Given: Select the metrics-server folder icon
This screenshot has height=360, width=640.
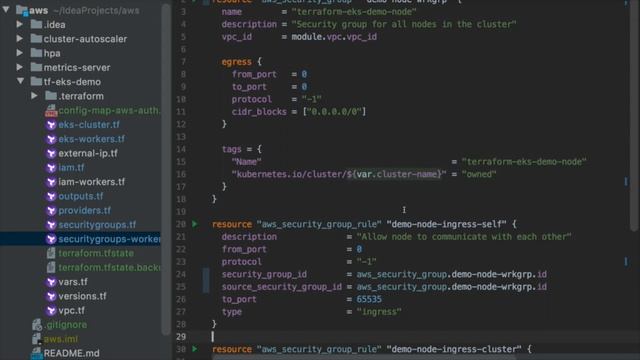Looking at the screenshot, I should tap(36, 67).
